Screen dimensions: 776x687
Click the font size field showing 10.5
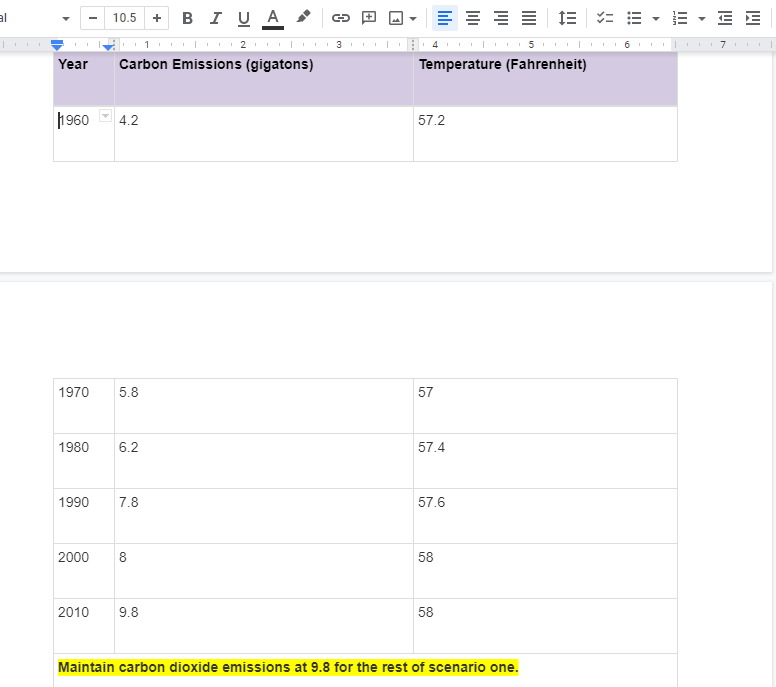pyautogui.click(x=124, y=18)
